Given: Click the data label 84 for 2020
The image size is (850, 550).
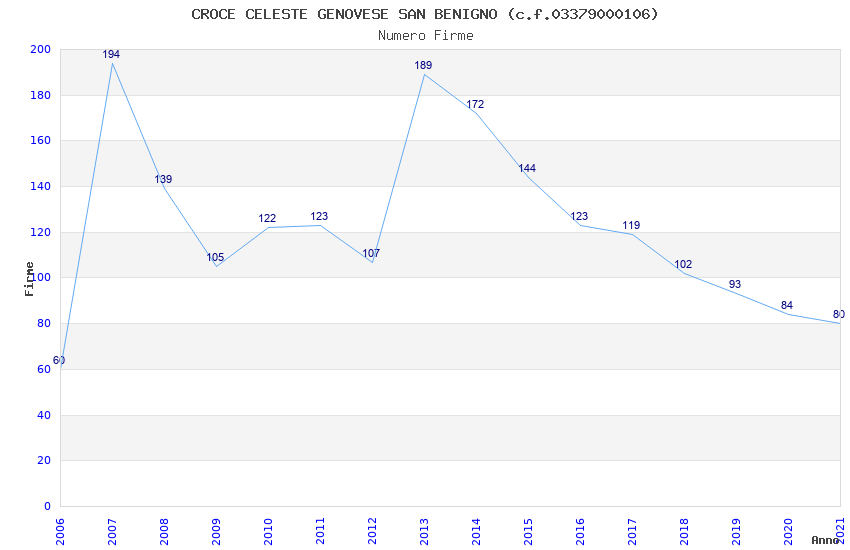Looking at the screenshot, I should [x=787, y=305].
